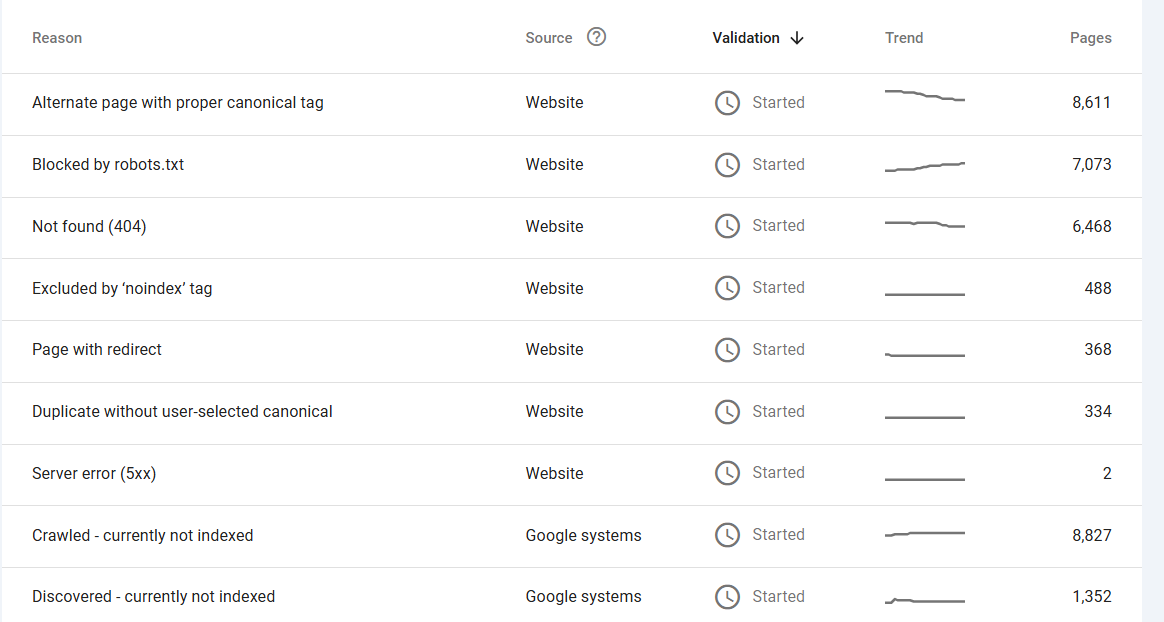The width and height of the screenshot is (1164, 622).
Task: Click trend sparkline for Excluded by noindex row
Action: click(925, 295)
